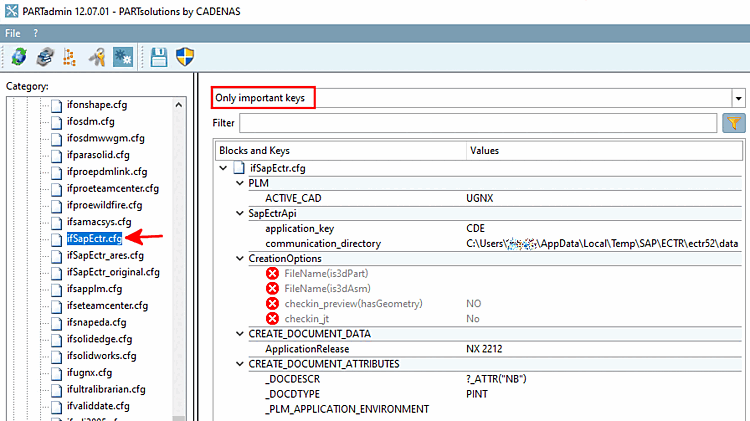Collapse the ifSapEctr.cfg root node
This screenshot has width=750, height=421.
pos(223,168)
